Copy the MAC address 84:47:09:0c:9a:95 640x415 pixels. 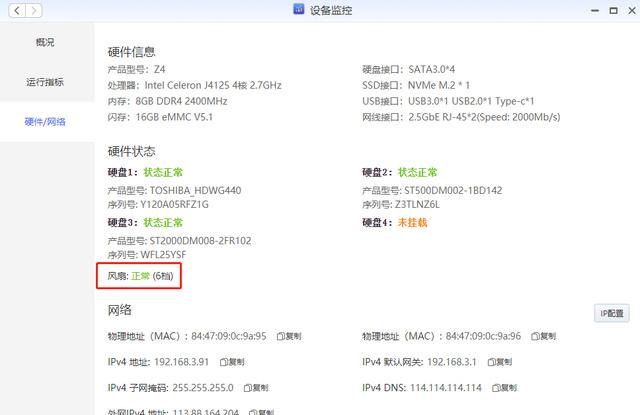click(x=289, y=336)
